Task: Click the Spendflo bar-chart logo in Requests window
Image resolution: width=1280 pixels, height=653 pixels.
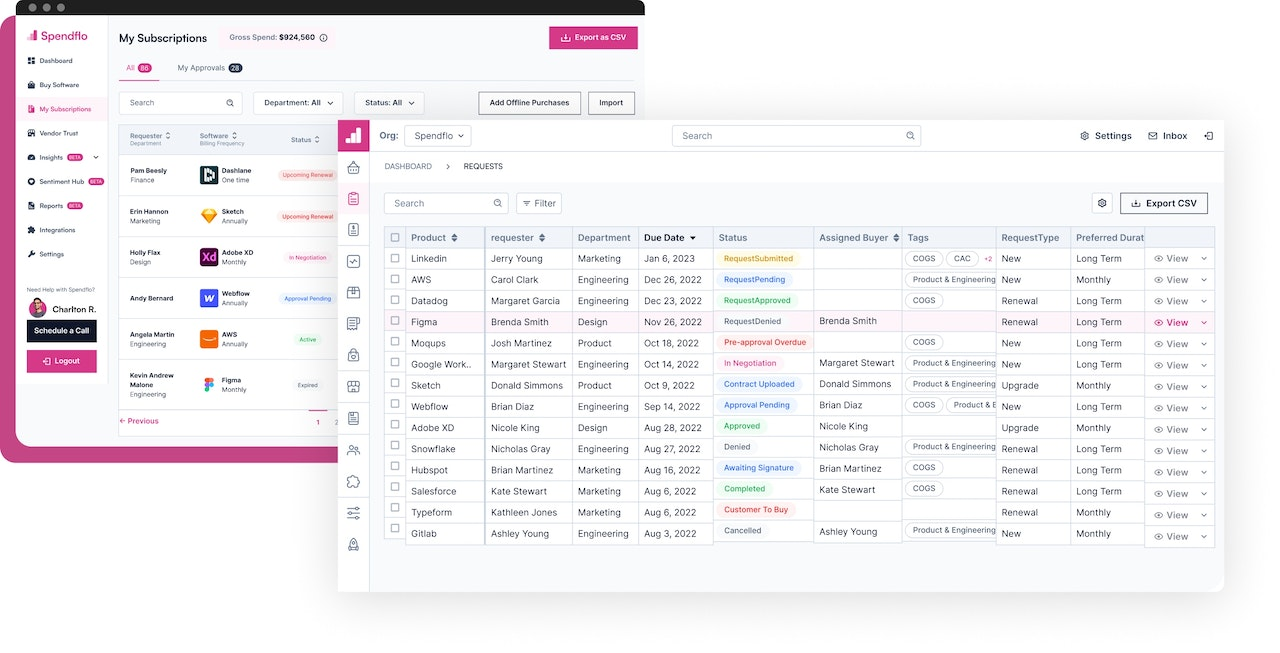Action: [353, 135]
